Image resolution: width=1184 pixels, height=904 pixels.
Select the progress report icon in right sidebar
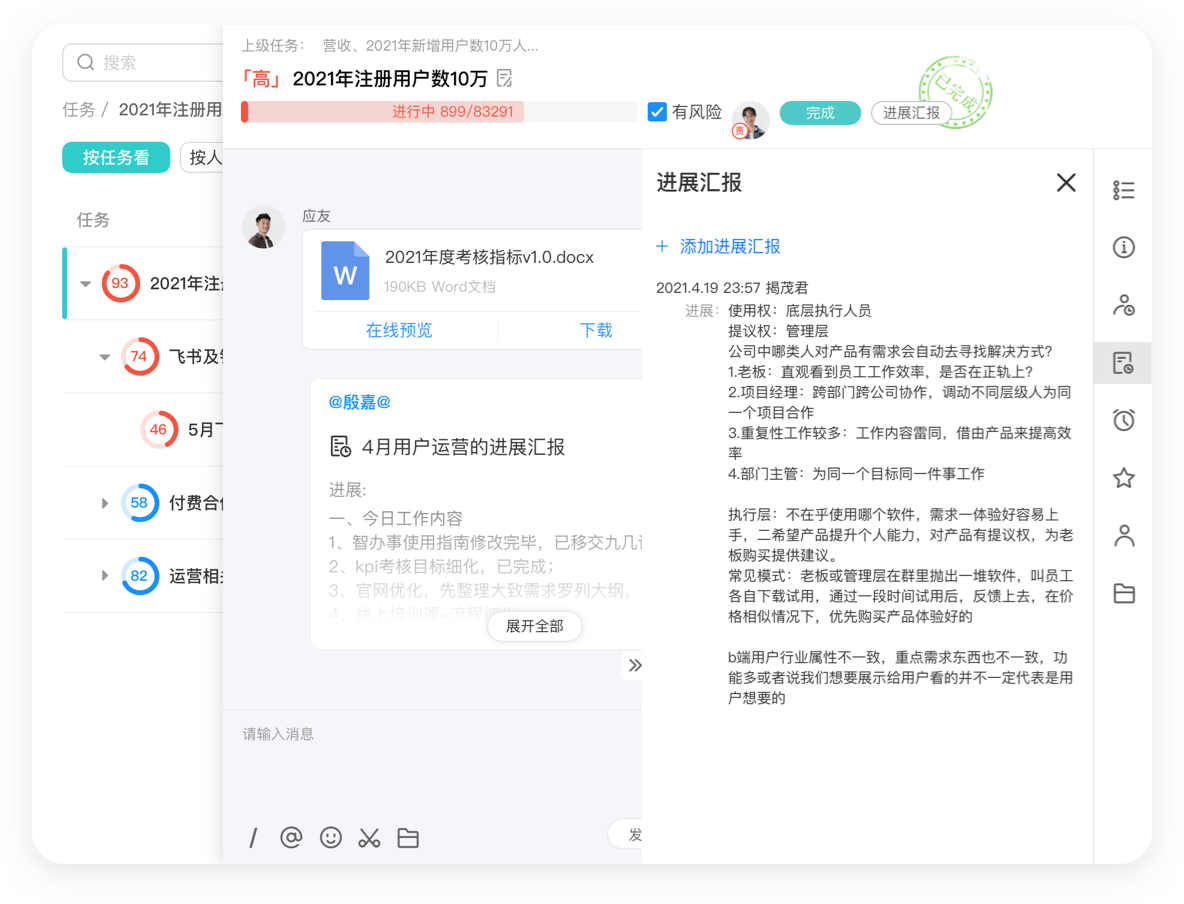point(1124,363)
